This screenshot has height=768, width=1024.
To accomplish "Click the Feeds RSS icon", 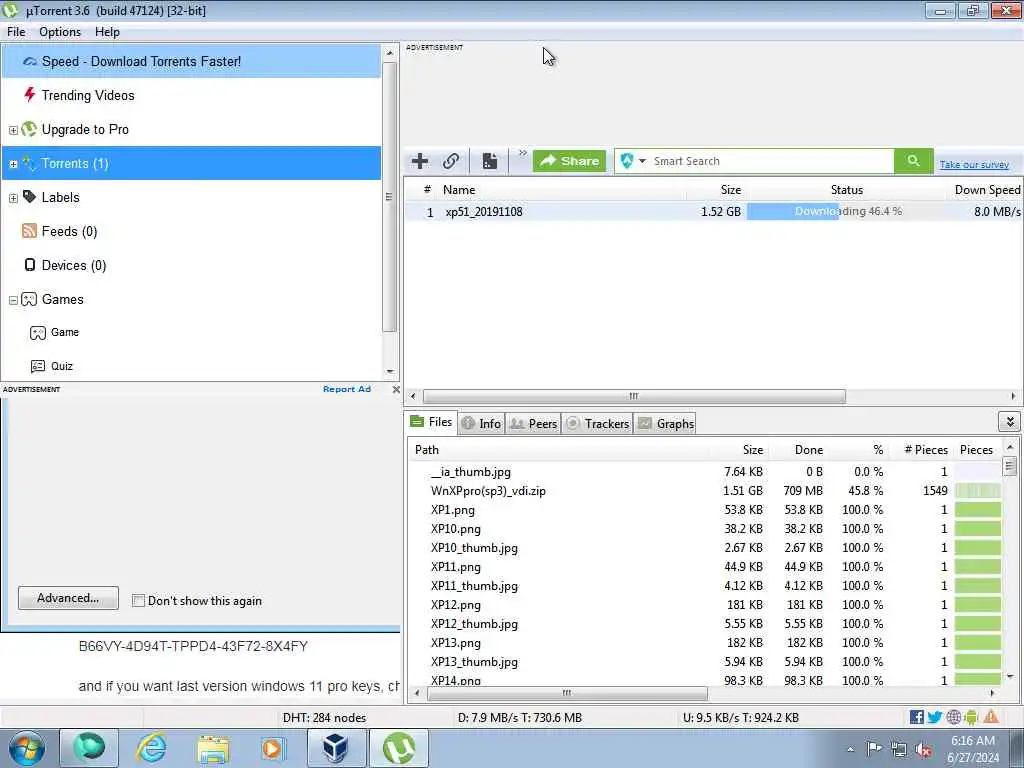I will click(29, 231).
